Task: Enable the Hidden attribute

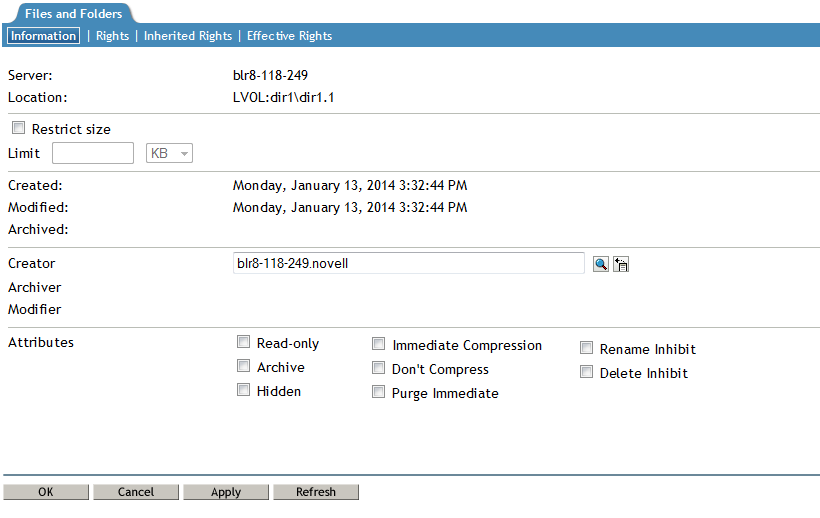Action: 243,390
